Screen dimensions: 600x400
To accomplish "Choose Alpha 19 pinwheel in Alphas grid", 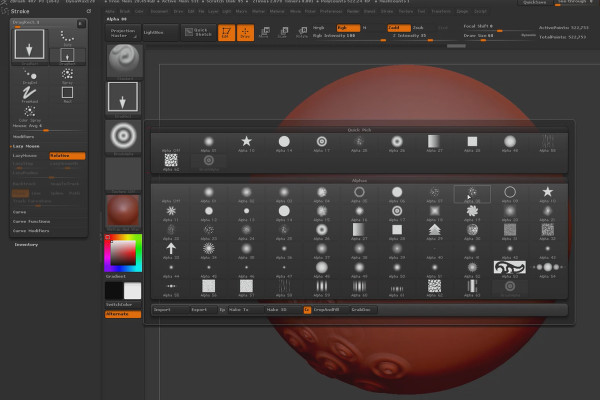I will [x=472, y=213].
